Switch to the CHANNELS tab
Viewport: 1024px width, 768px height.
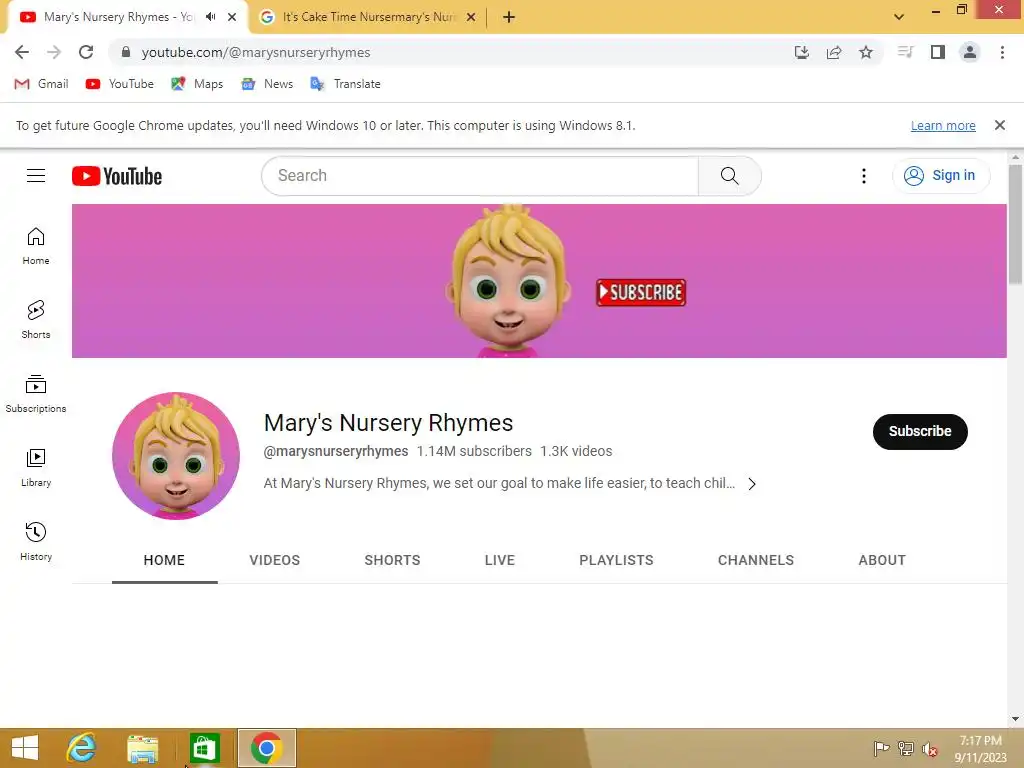tap(756, 560)
